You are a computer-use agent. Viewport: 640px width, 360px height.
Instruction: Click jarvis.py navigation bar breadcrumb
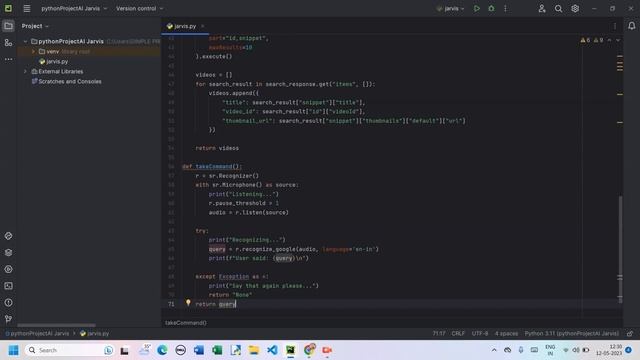pyautogui.click(x=95, y=333)
